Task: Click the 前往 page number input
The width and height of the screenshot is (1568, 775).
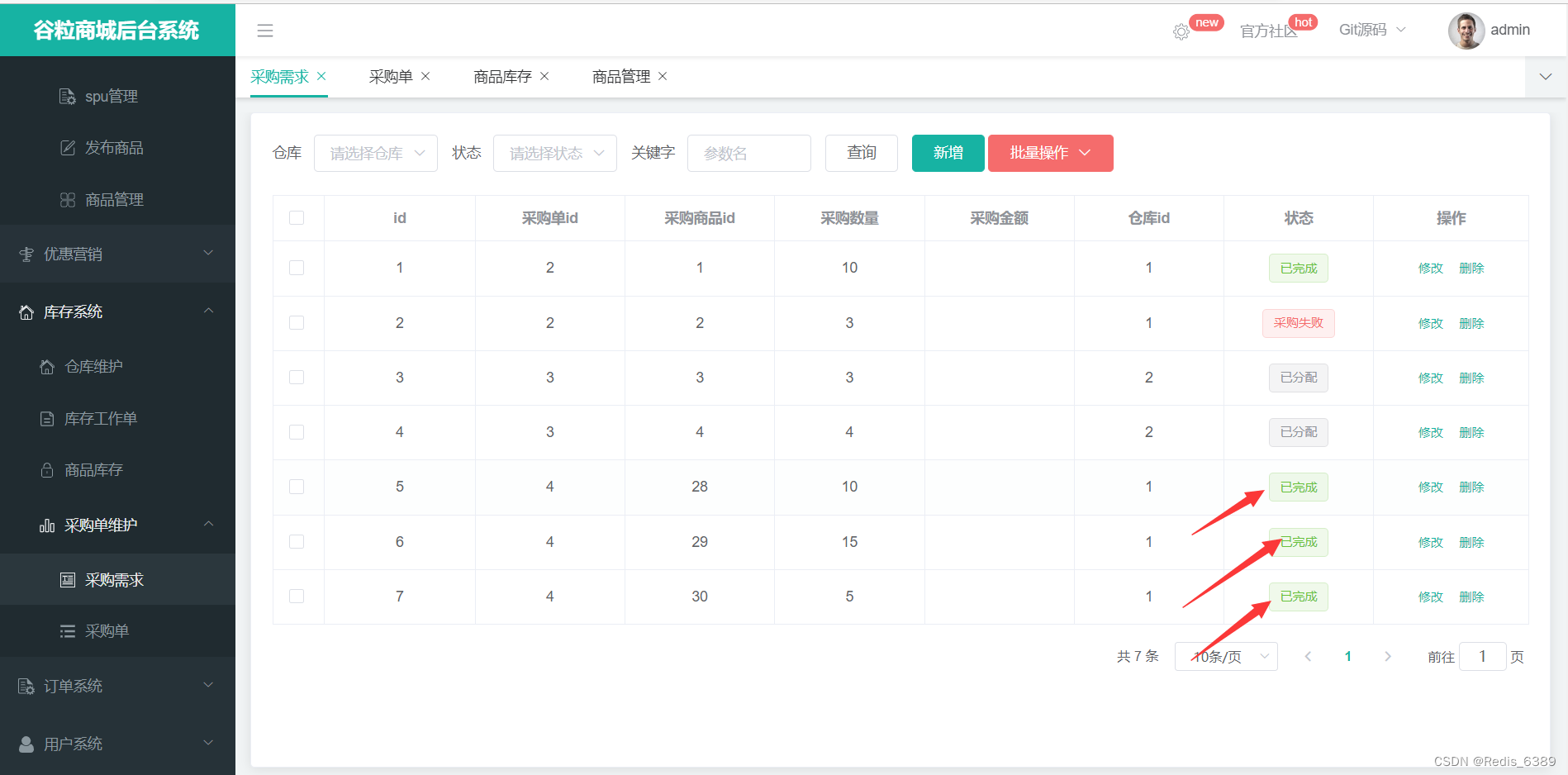Action: (1483, 656)
